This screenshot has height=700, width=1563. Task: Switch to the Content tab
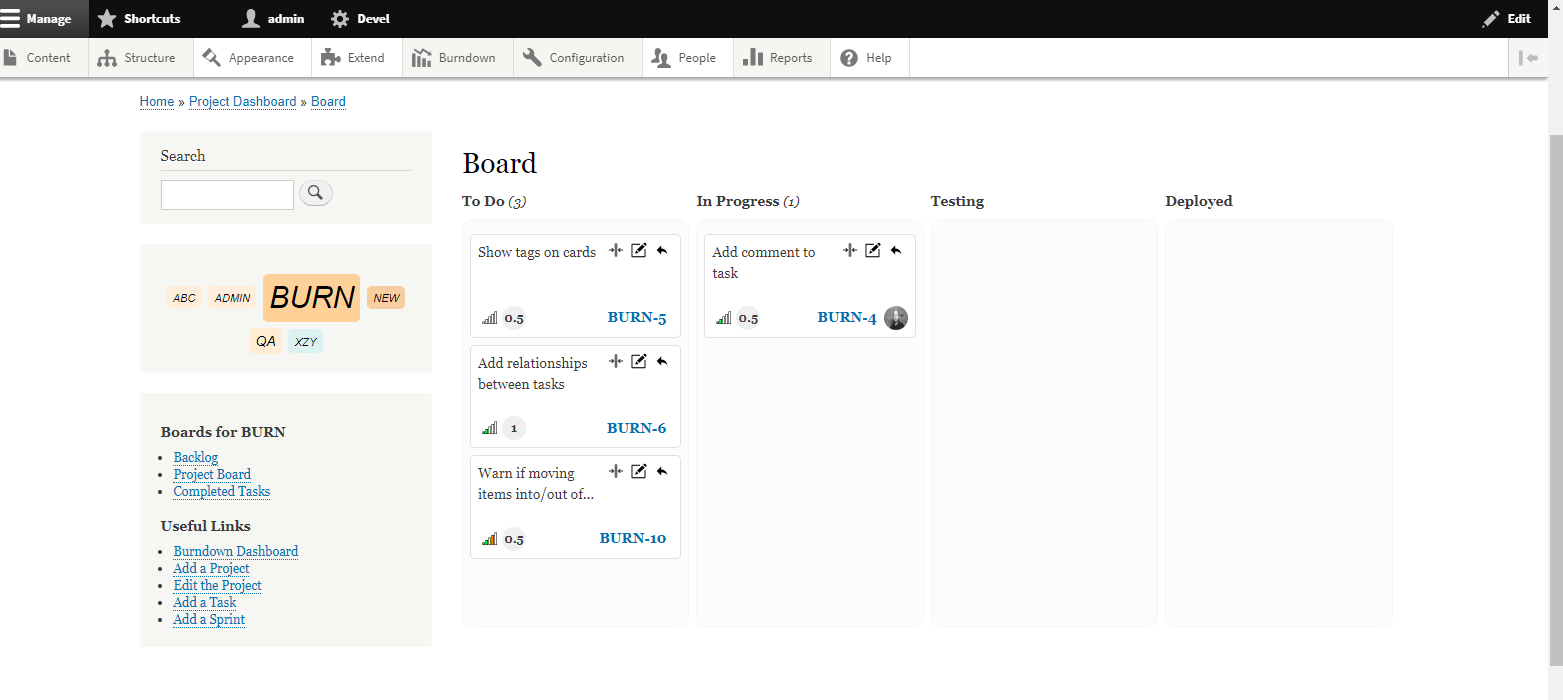pyautogui.click(x=40, y=57)
